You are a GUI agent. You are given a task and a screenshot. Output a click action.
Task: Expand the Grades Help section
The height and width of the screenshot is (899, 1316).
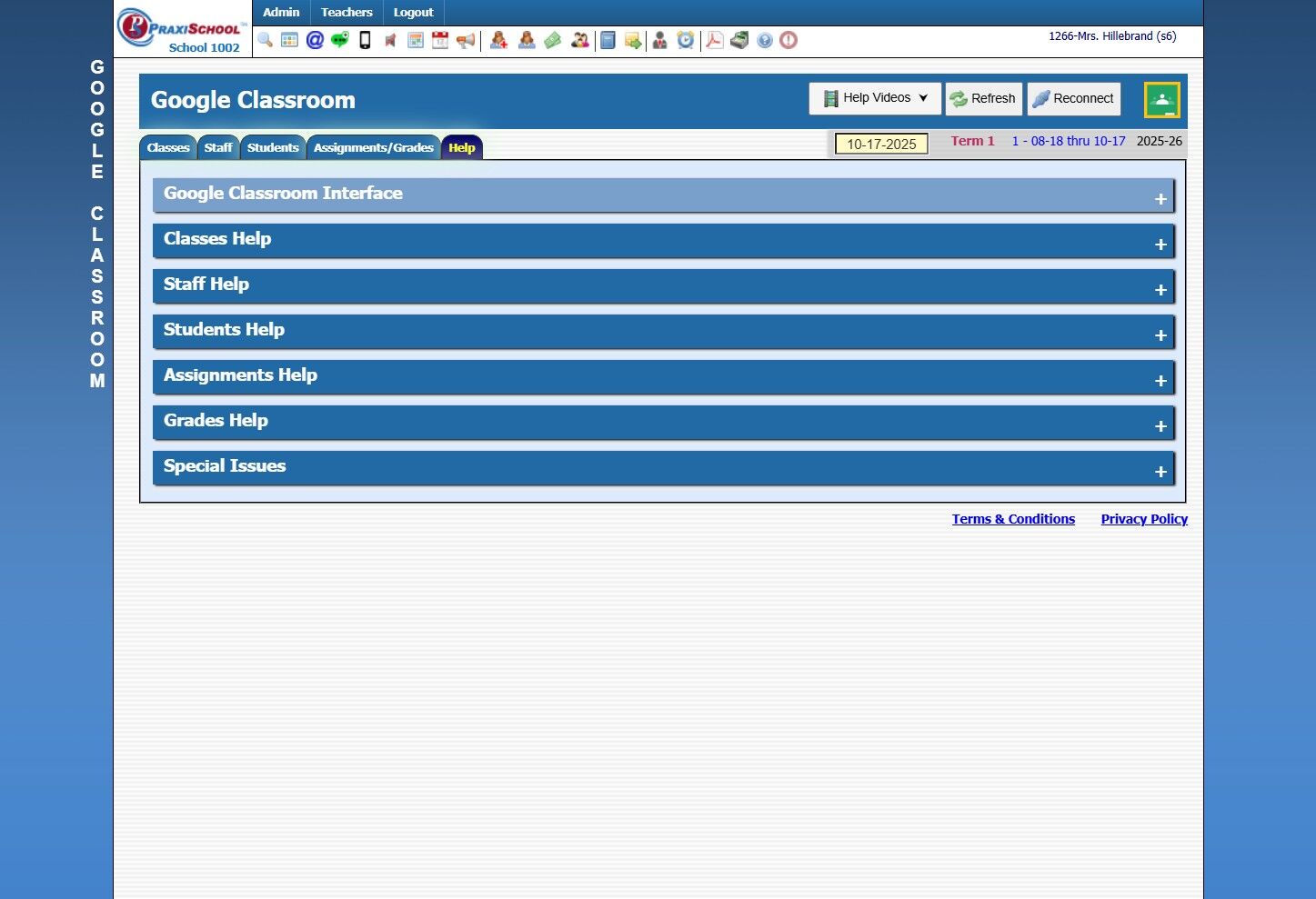[664, 423]
